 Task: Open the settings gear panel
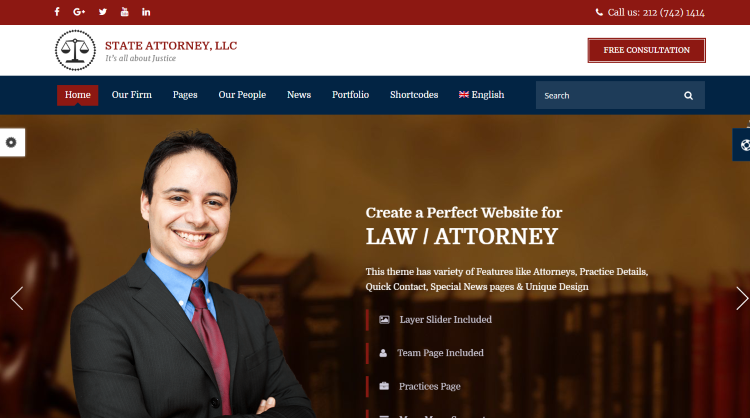click(11, 142)
